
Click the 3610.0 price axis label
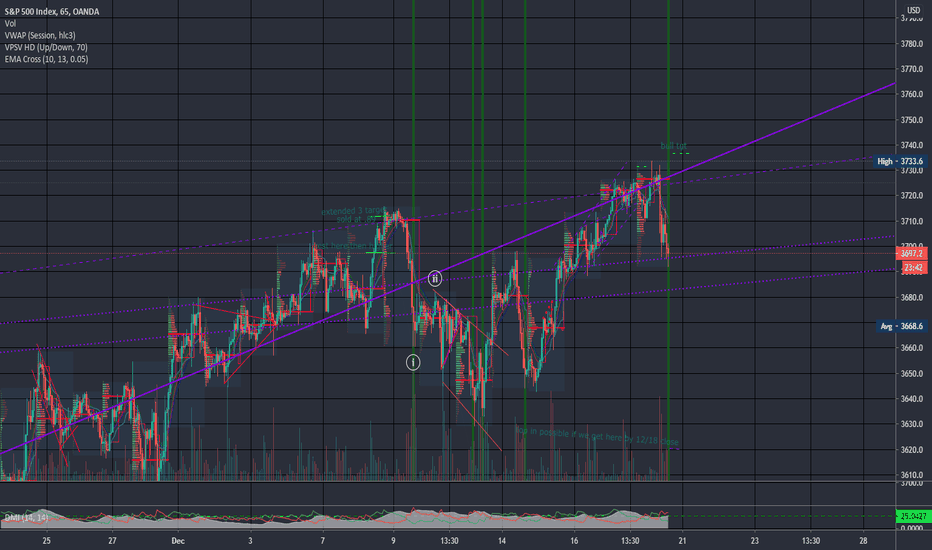pyautogui.click(x=912, y=475)
